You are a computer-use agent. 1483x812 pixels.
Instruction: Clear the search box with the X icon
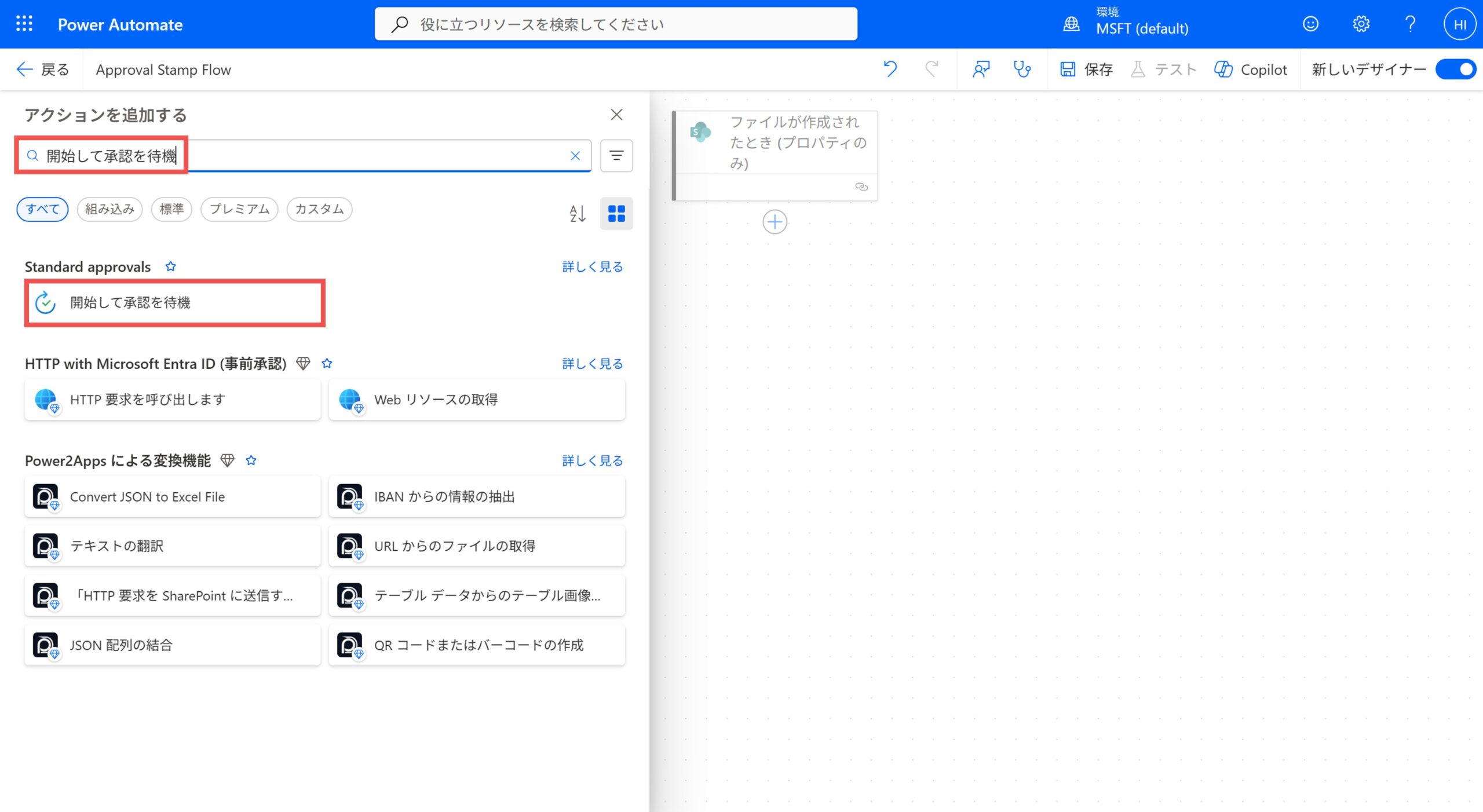tap(575, 155)
